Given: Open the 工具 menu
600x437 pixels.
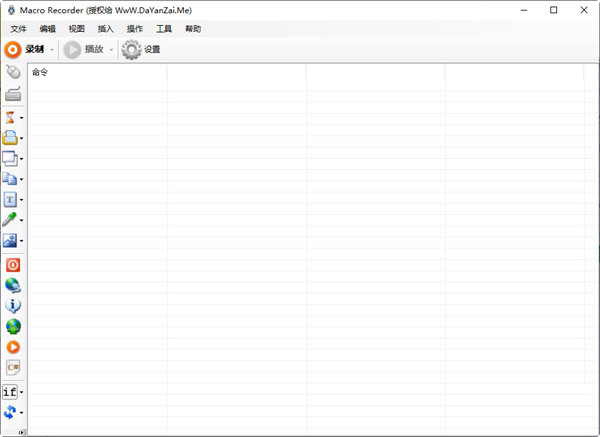Looking at the screenshot, I should pos(164,29).
